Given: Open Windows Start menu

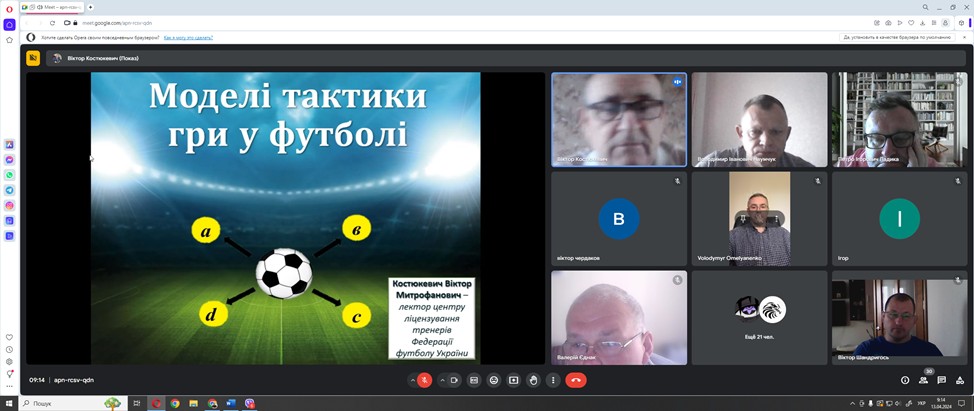Looking at the screenshot, I should [9, 404].
